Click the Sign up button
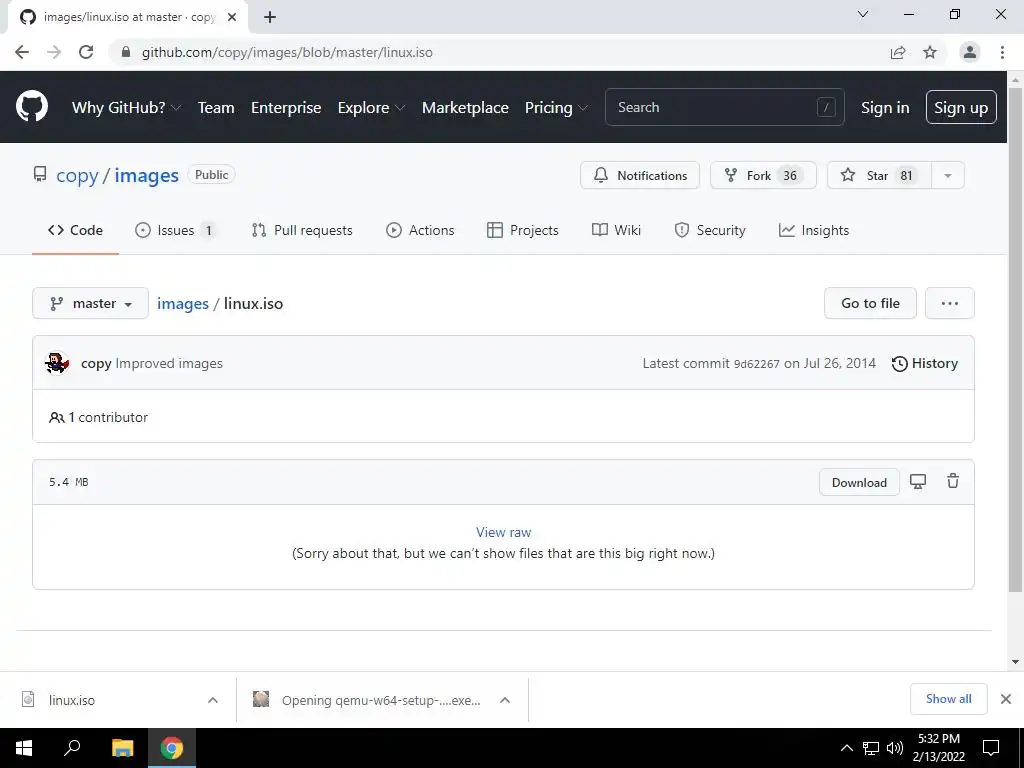Screen dimensions: 1024x768 coord(961,107)
